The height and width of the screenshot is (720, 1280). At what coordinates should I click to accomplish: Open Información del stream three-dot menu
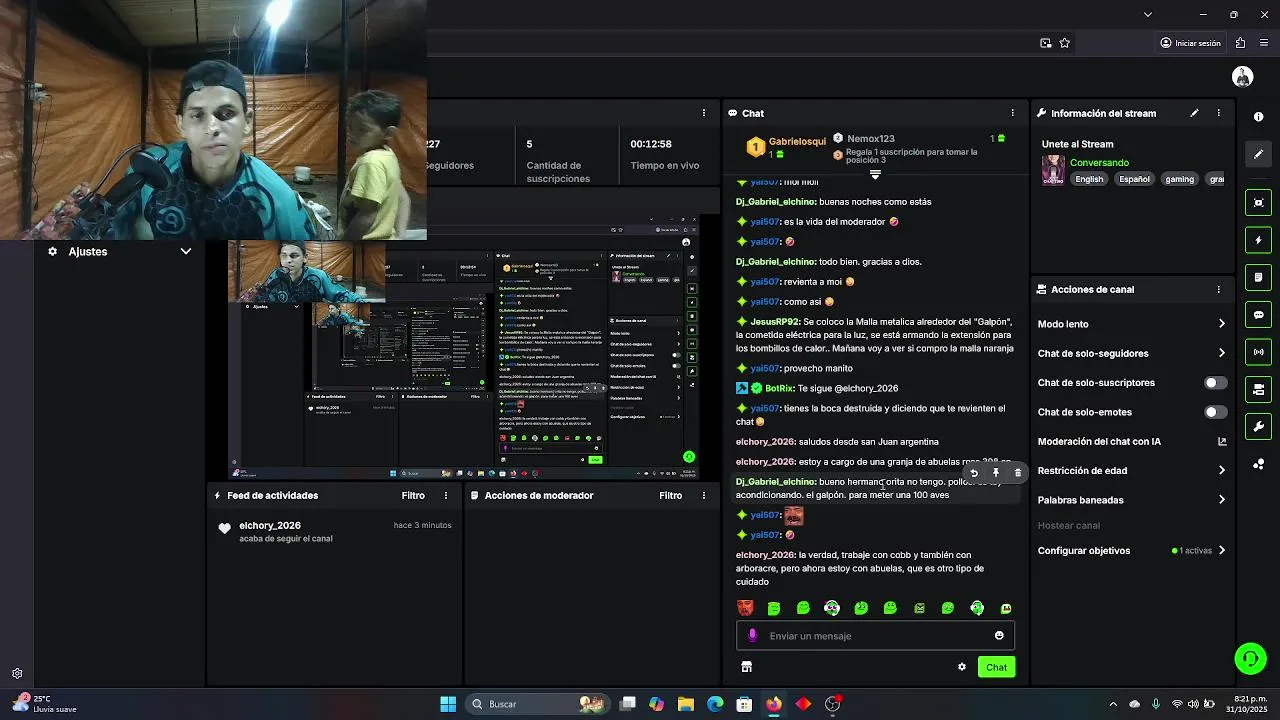coord(1218,113)
